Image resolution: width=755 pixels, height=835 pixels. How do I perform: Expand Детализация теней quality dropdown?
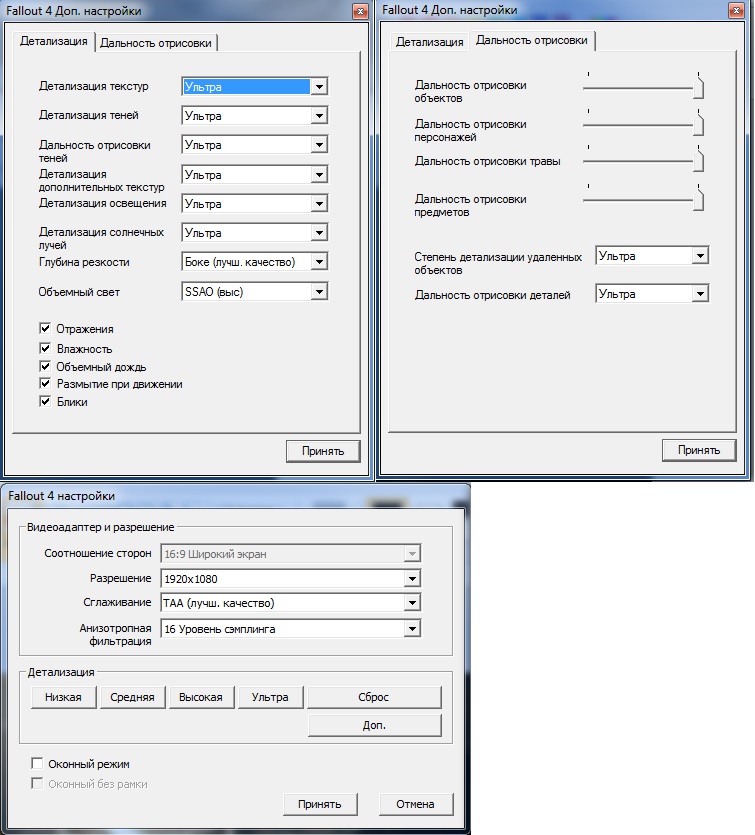pyautogui.click(x=255, y=116)
